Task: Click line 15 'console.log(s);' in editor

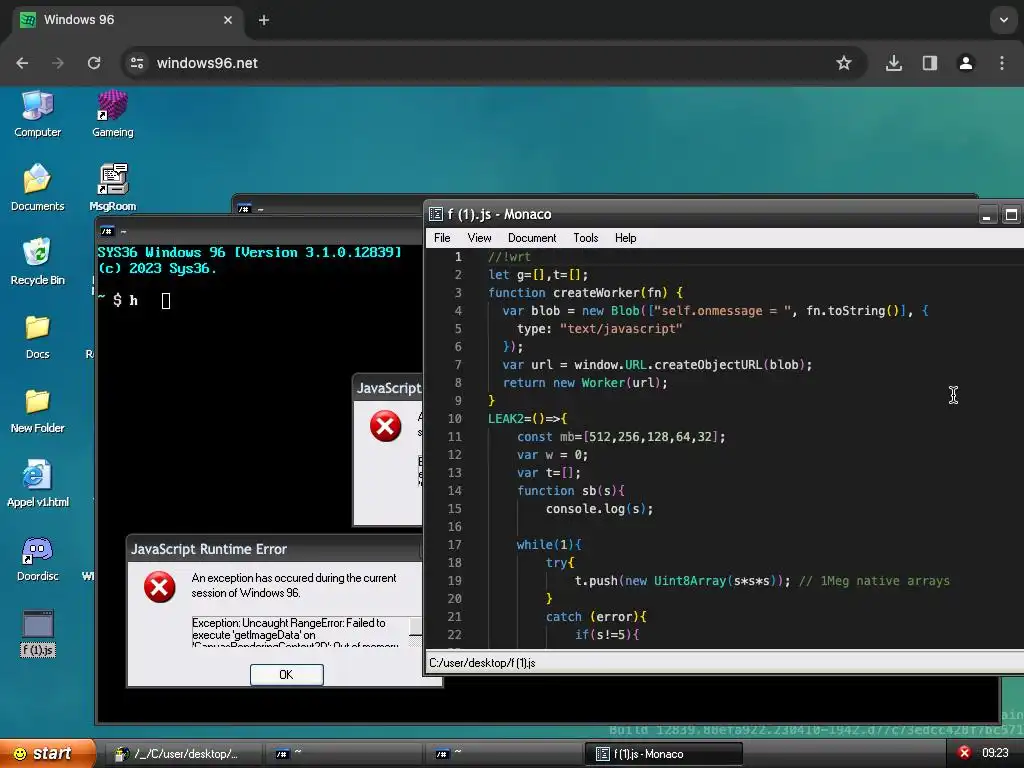Action: [600, 509]
